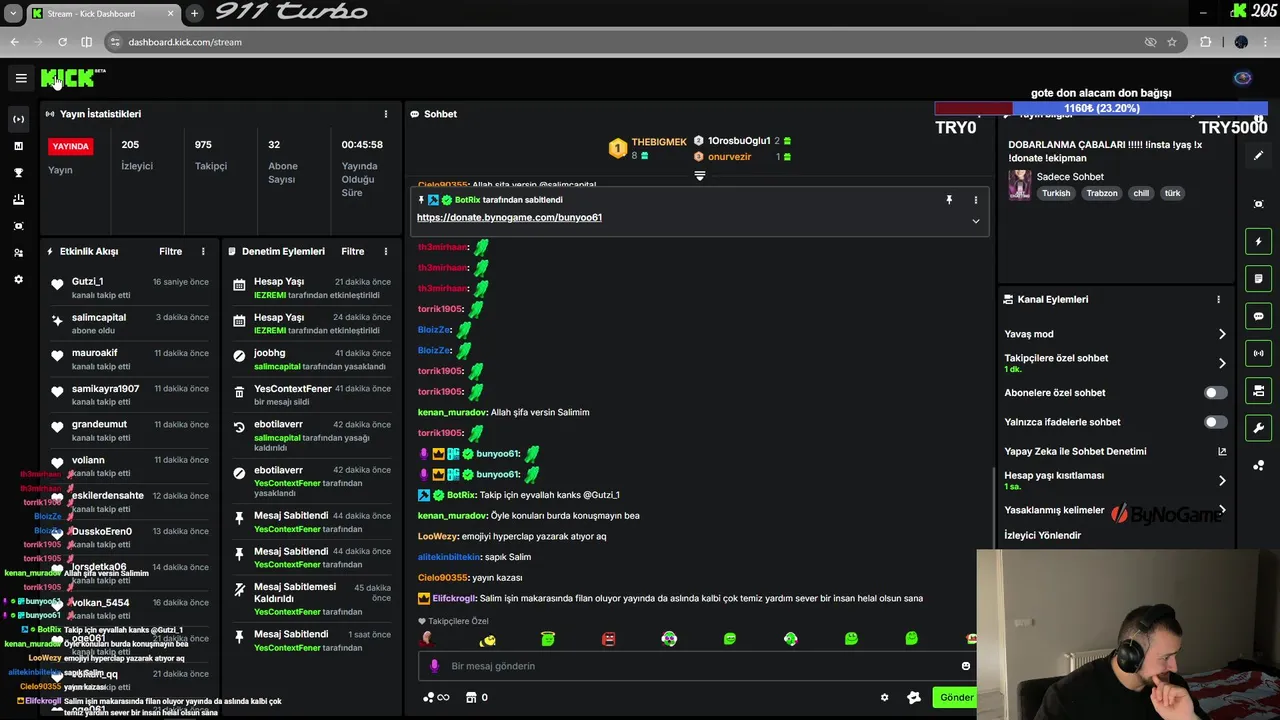Open the analytics chart icon in sidebar
The image size is (1280, 720).
tap(18, 146)
